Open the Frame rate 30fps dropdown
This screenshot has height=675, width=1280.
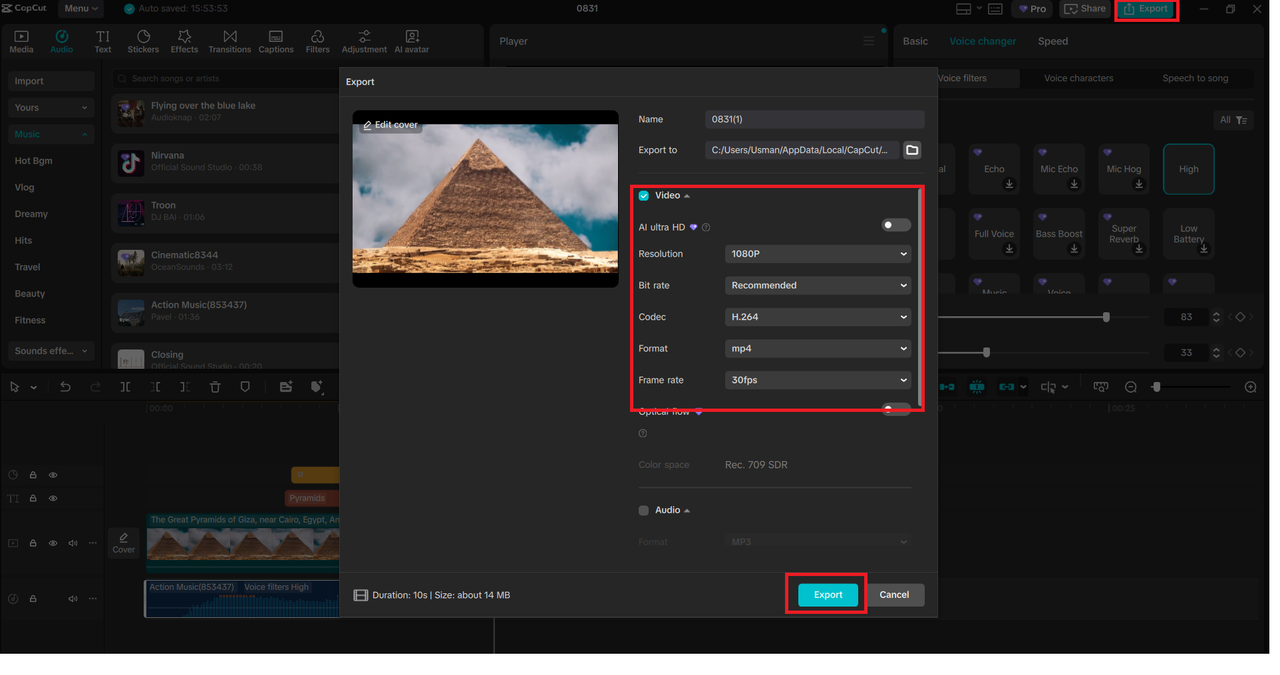point(817,380)
